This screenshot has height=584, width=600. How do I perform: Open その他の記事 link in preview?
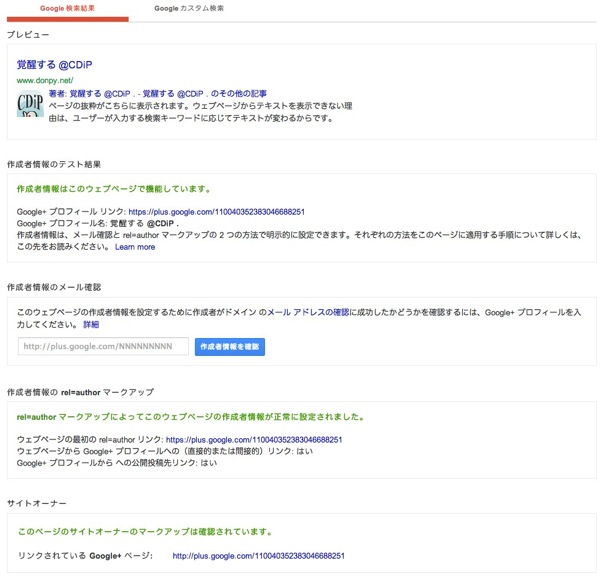pyautogui.click(x=239, y=93)
